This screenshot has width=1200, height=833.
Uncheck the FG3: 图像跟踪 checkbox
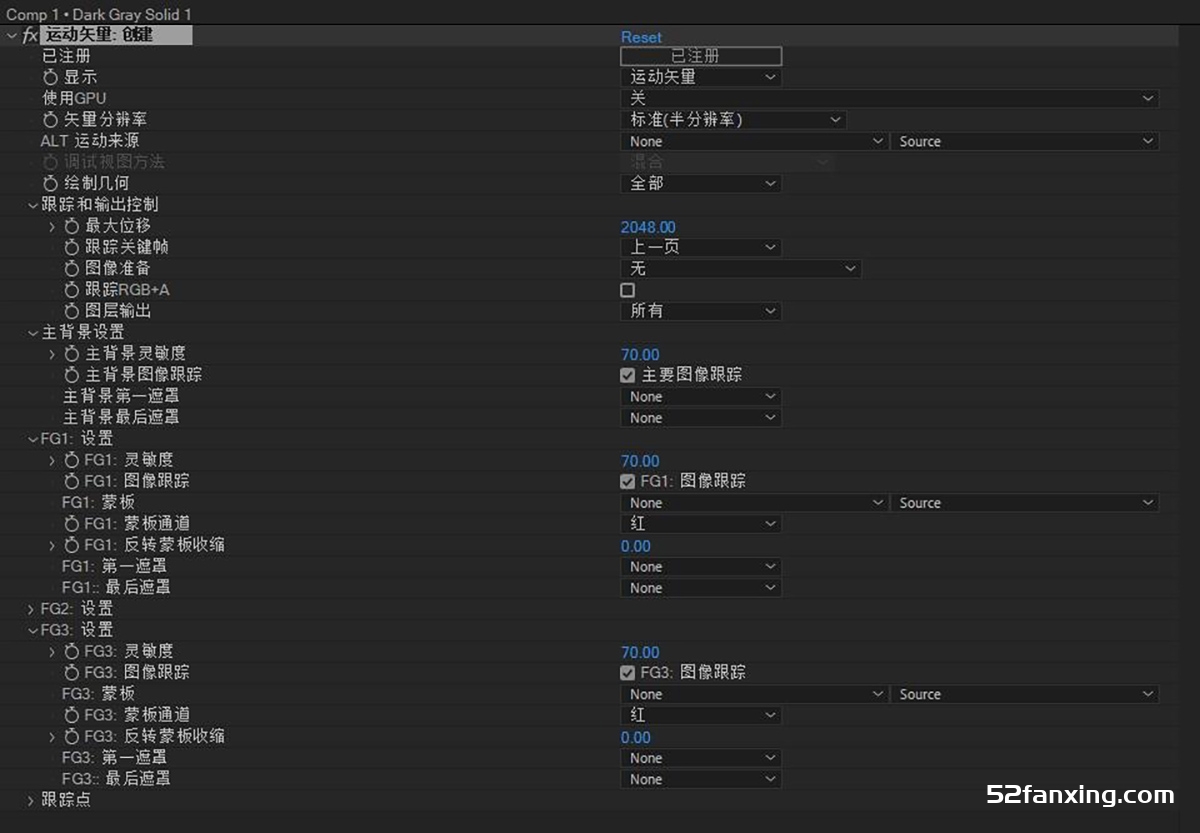628,673
